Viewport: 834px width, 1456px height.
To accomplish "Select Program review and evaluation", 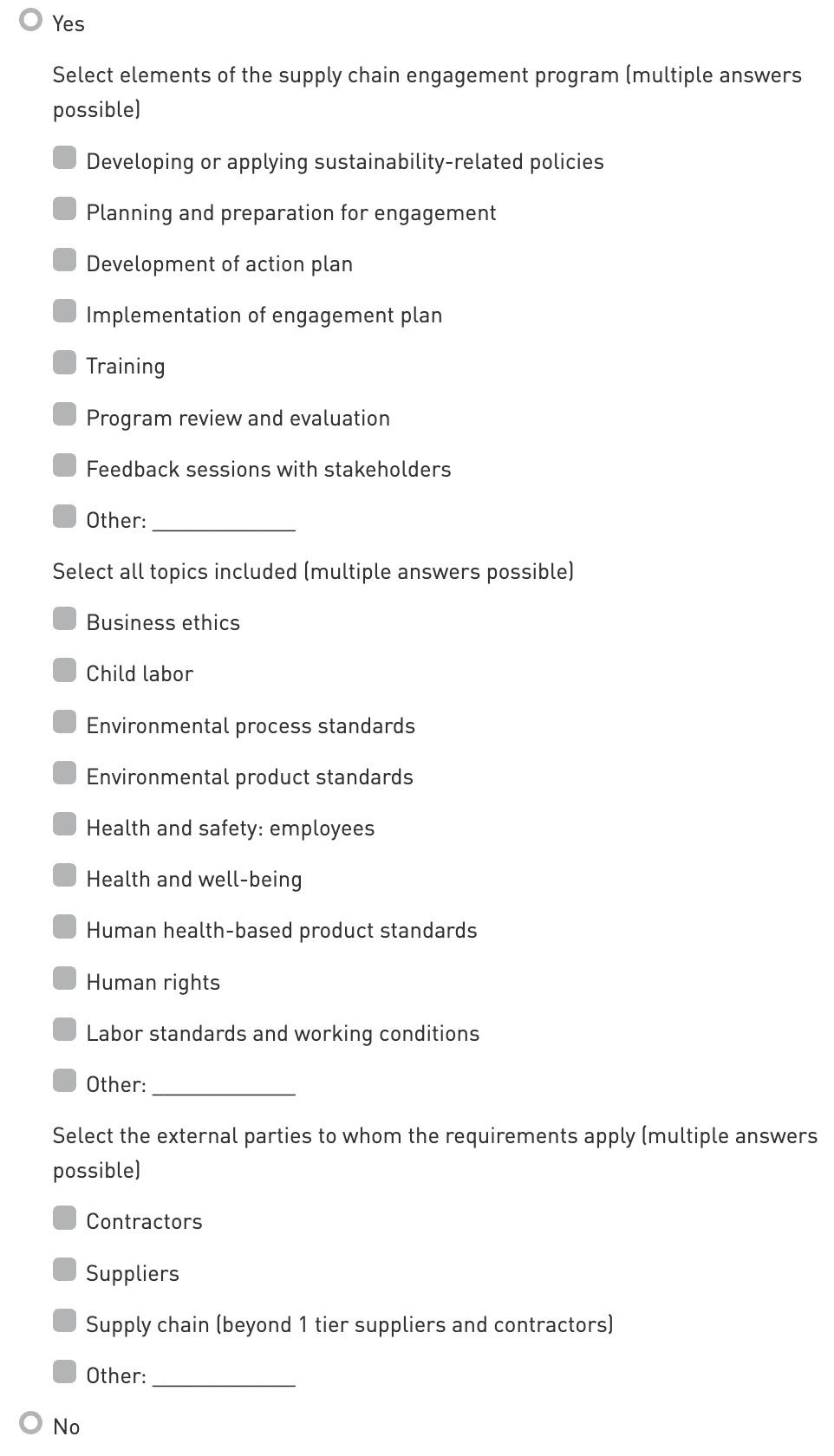I will click(65, 415).
